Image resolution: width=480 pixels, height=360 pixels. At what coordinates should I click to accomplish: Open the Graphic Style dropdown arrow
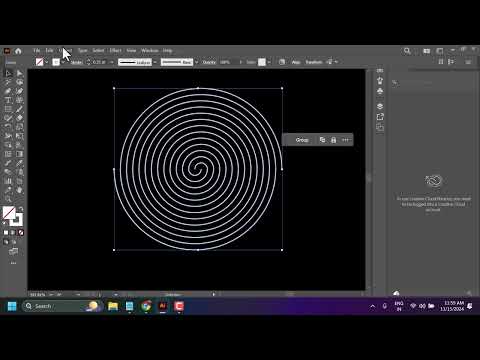coord(269,62)
